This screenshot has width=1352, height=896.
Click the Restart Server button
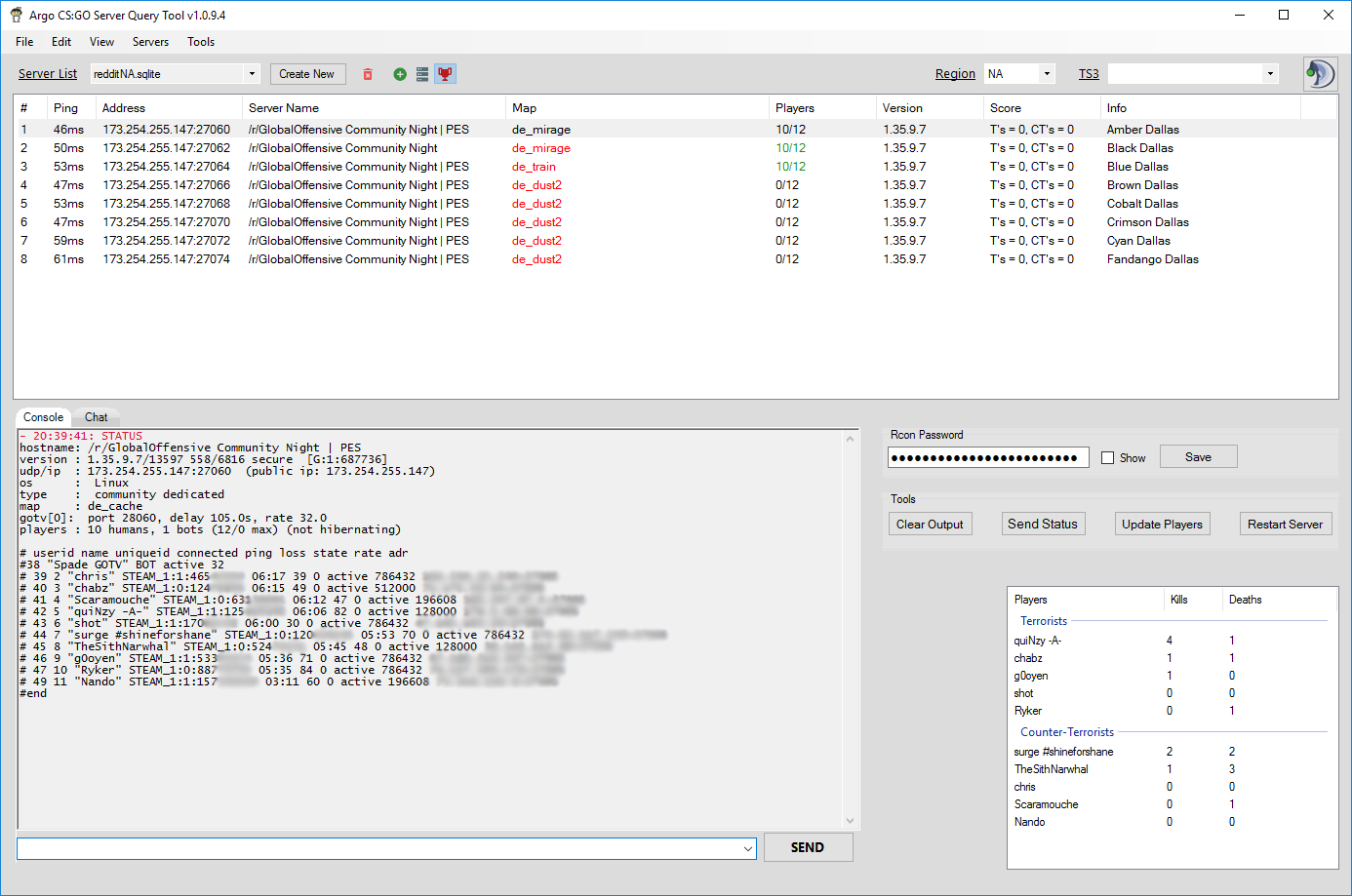point(1285,525)
